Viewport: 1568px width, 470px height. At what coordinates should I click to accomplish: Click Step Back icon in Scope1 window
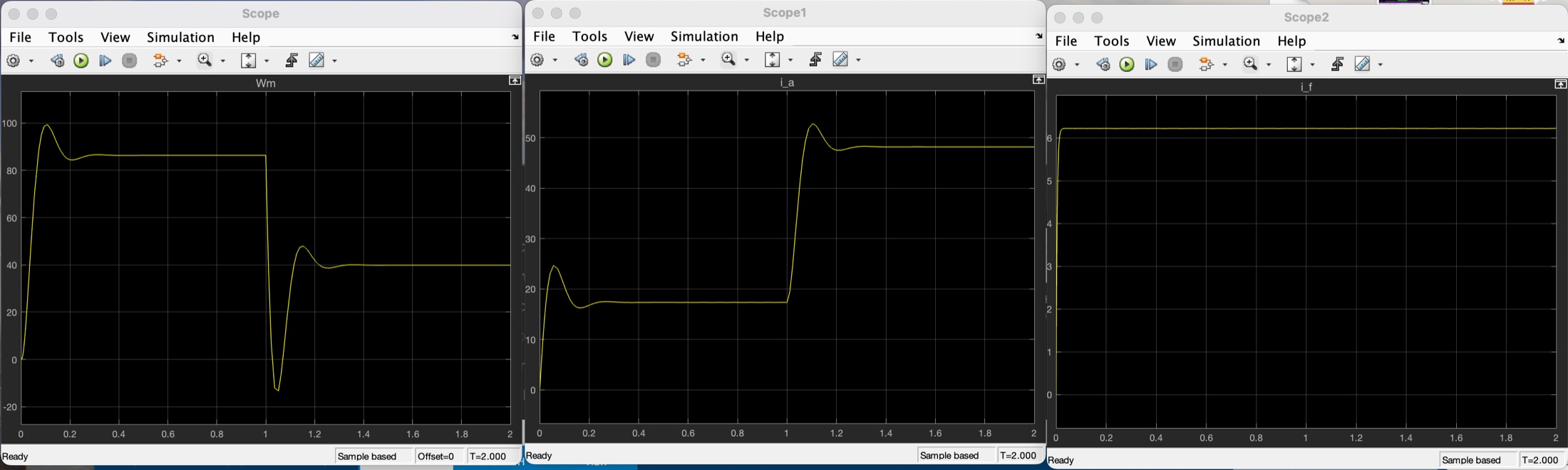point(581,60)
